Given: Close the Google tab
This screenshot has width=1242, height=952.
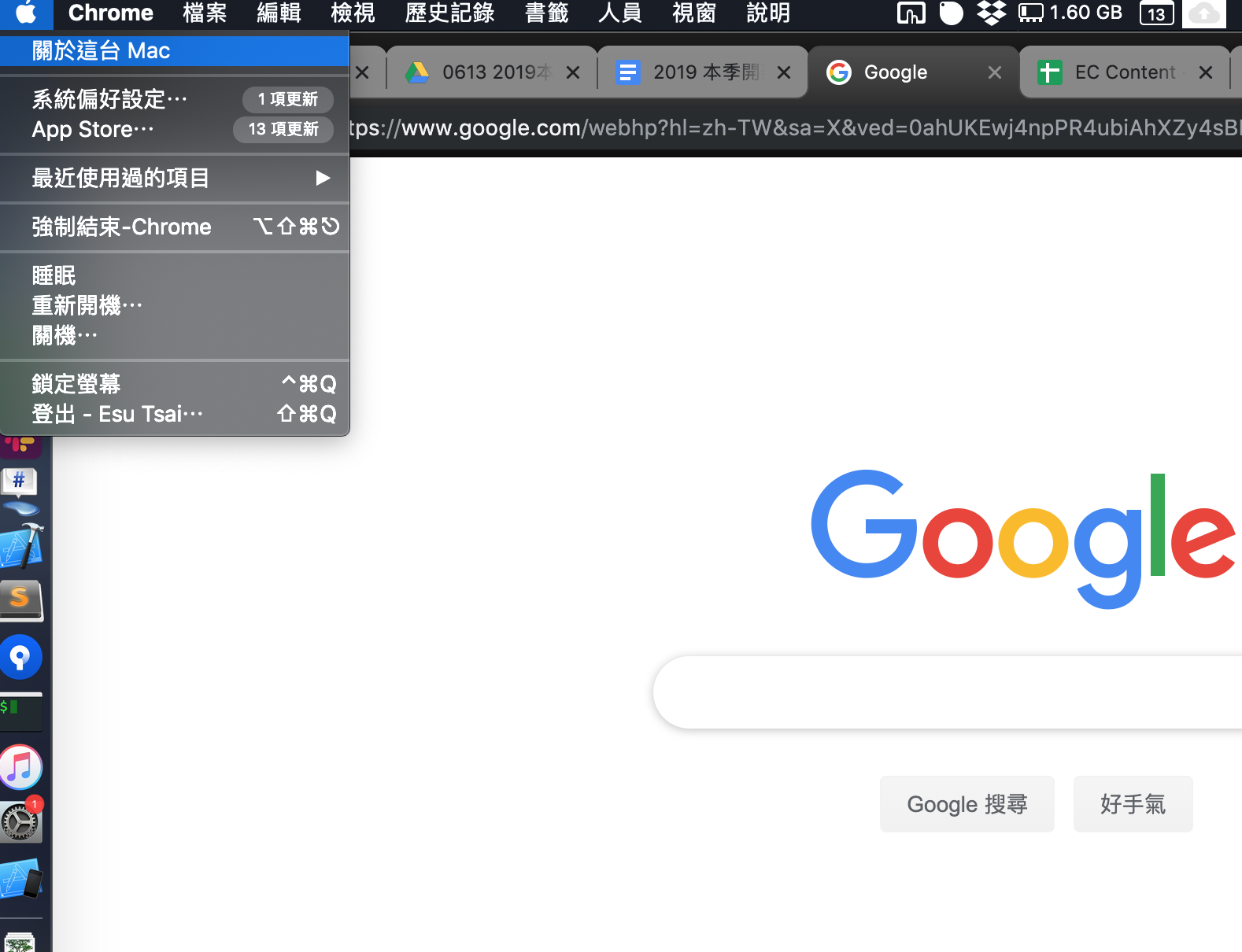Looking at the screenshot, I should coord(995,72).
